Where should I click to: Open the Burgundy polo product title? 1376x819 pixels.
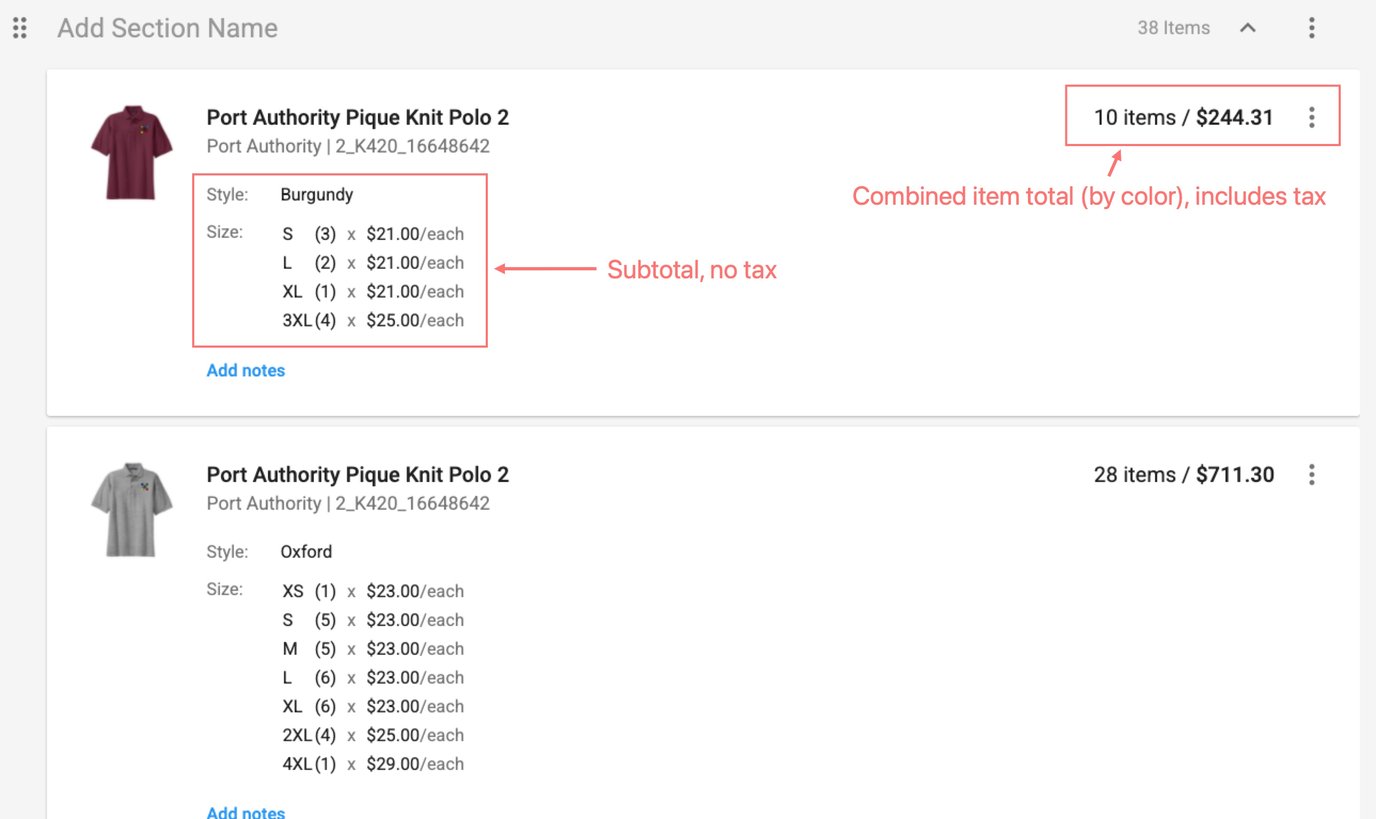coord(357,118)
